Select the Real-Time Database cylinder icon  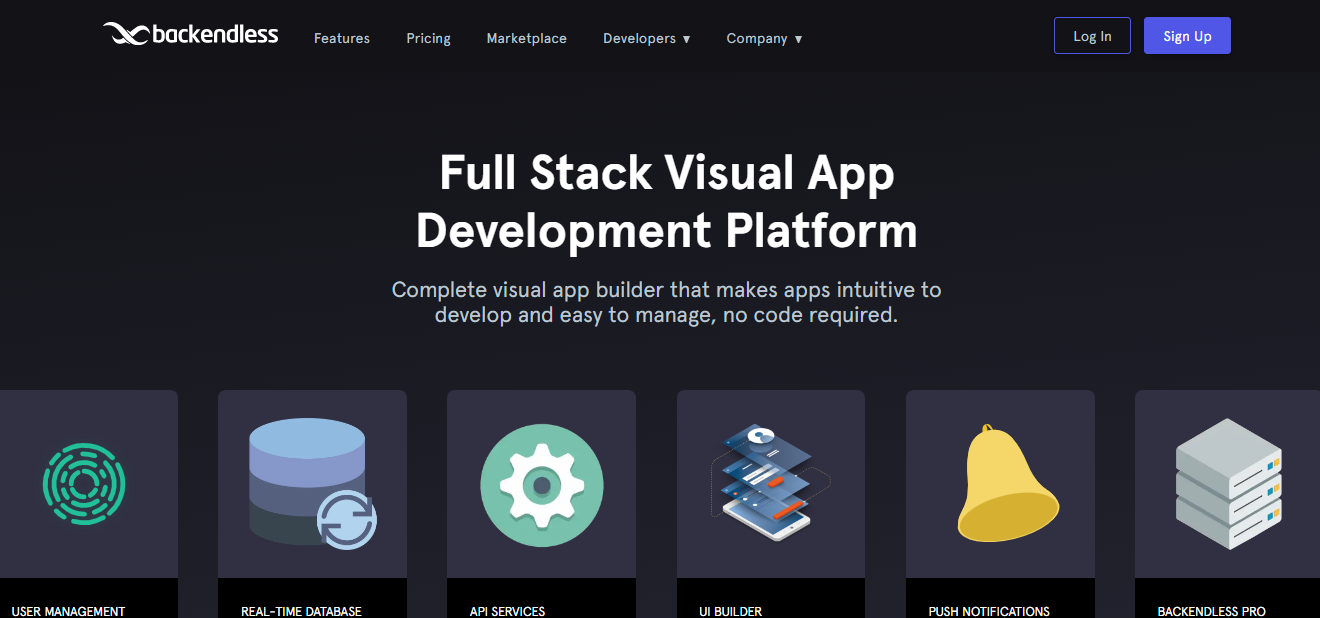click(312, 484)
